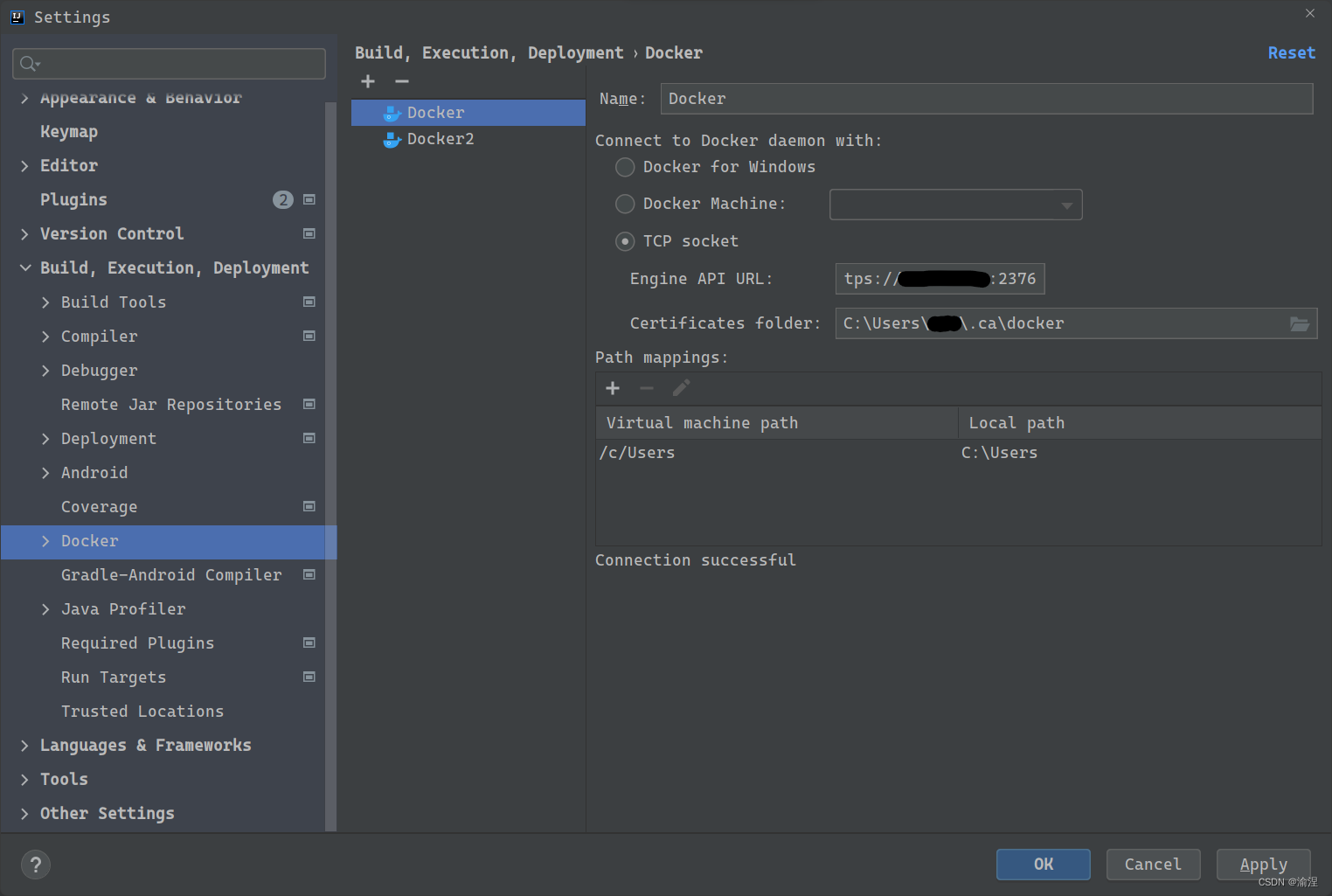Screen dimensions: 1332x896
Task: Expand Languages & Frameworks section
Action: [24, 746]
